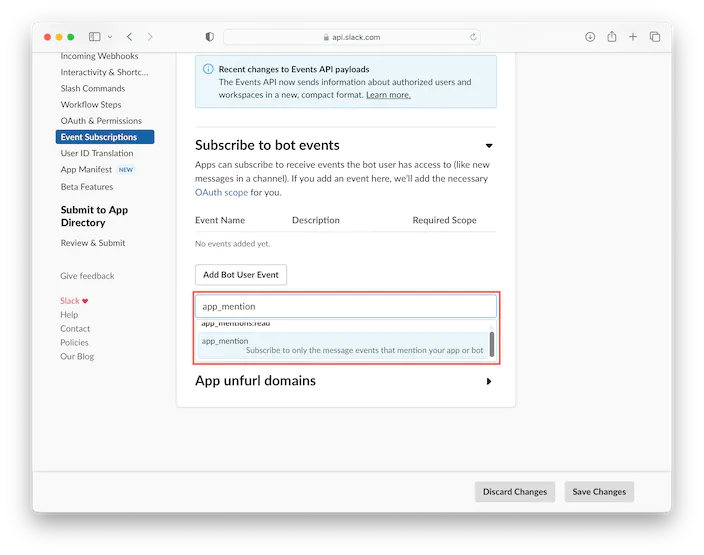Click the event search input field
Image resolution: width=704 pixels, height=555 pixels.
[x=345, y=307]
